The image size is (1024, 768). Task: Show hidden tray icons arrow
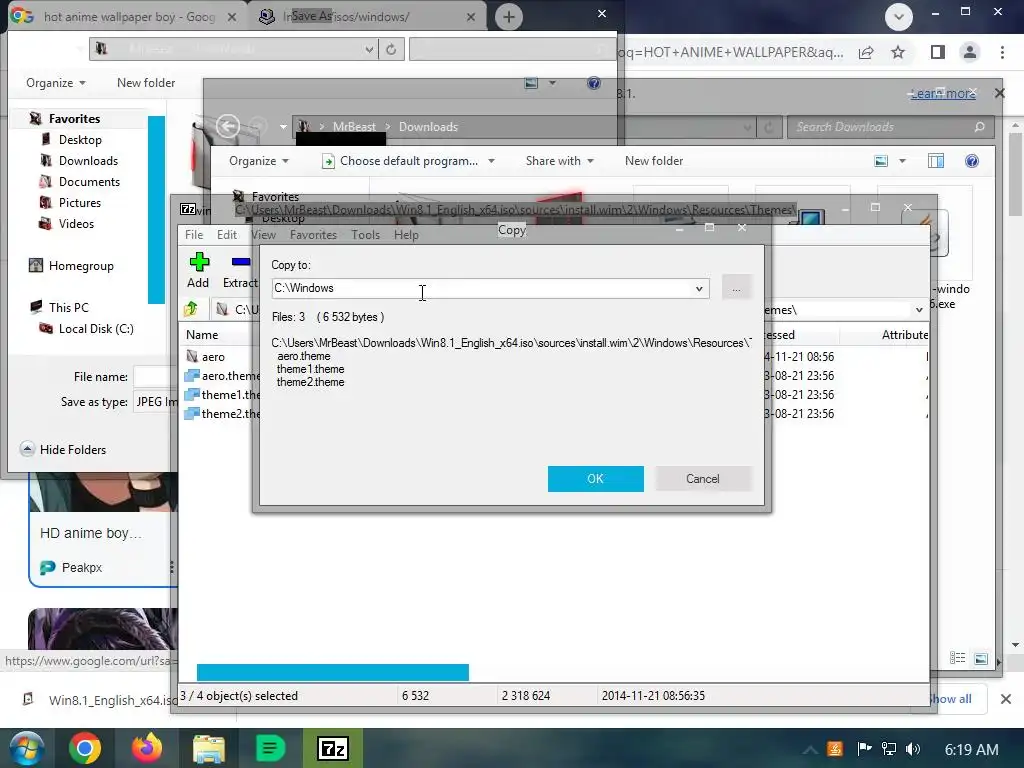tap(810, 750)
